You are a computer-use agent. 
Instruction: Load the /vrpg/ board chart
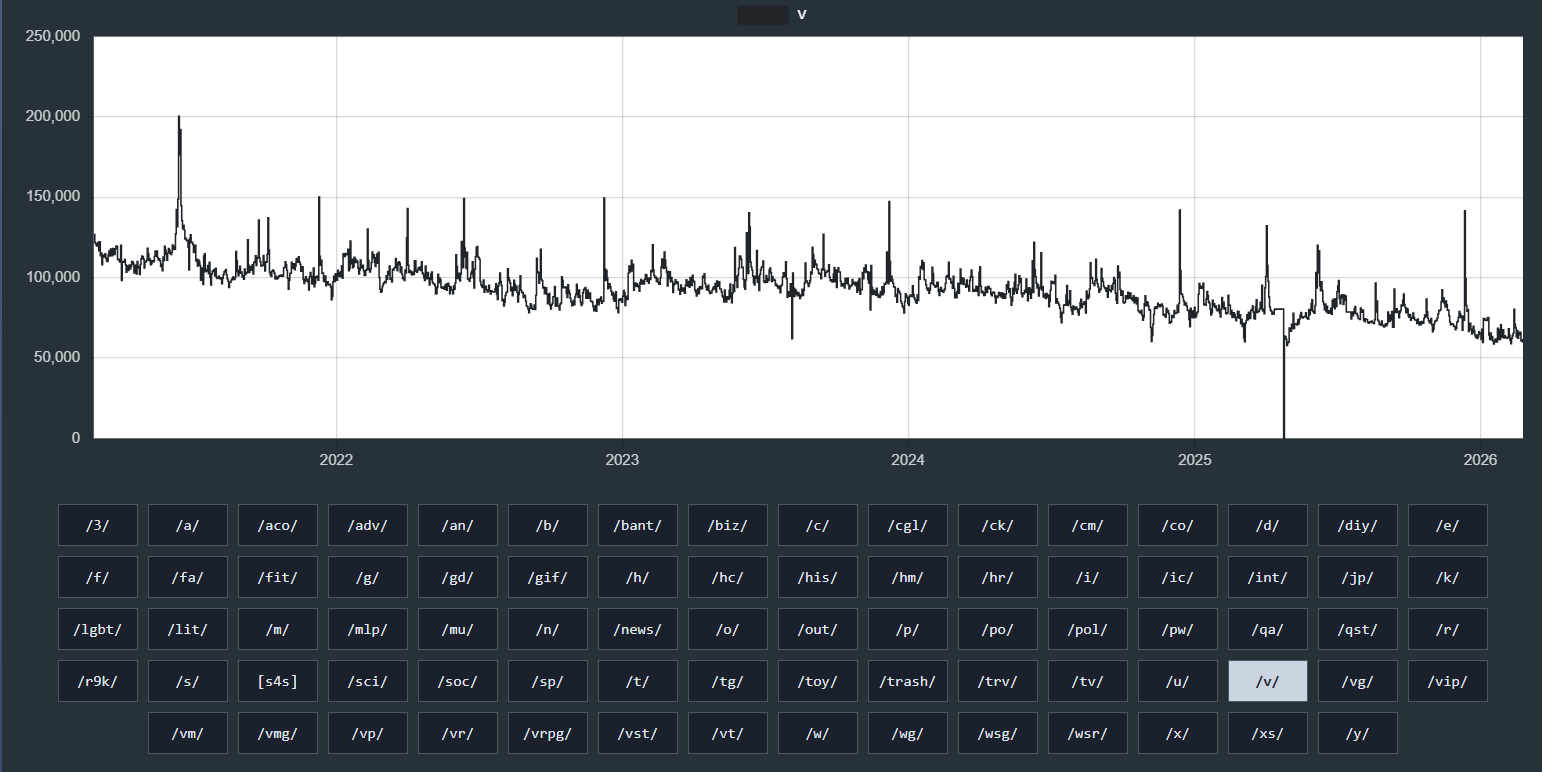pyautogui.click(x=548, y=733)
